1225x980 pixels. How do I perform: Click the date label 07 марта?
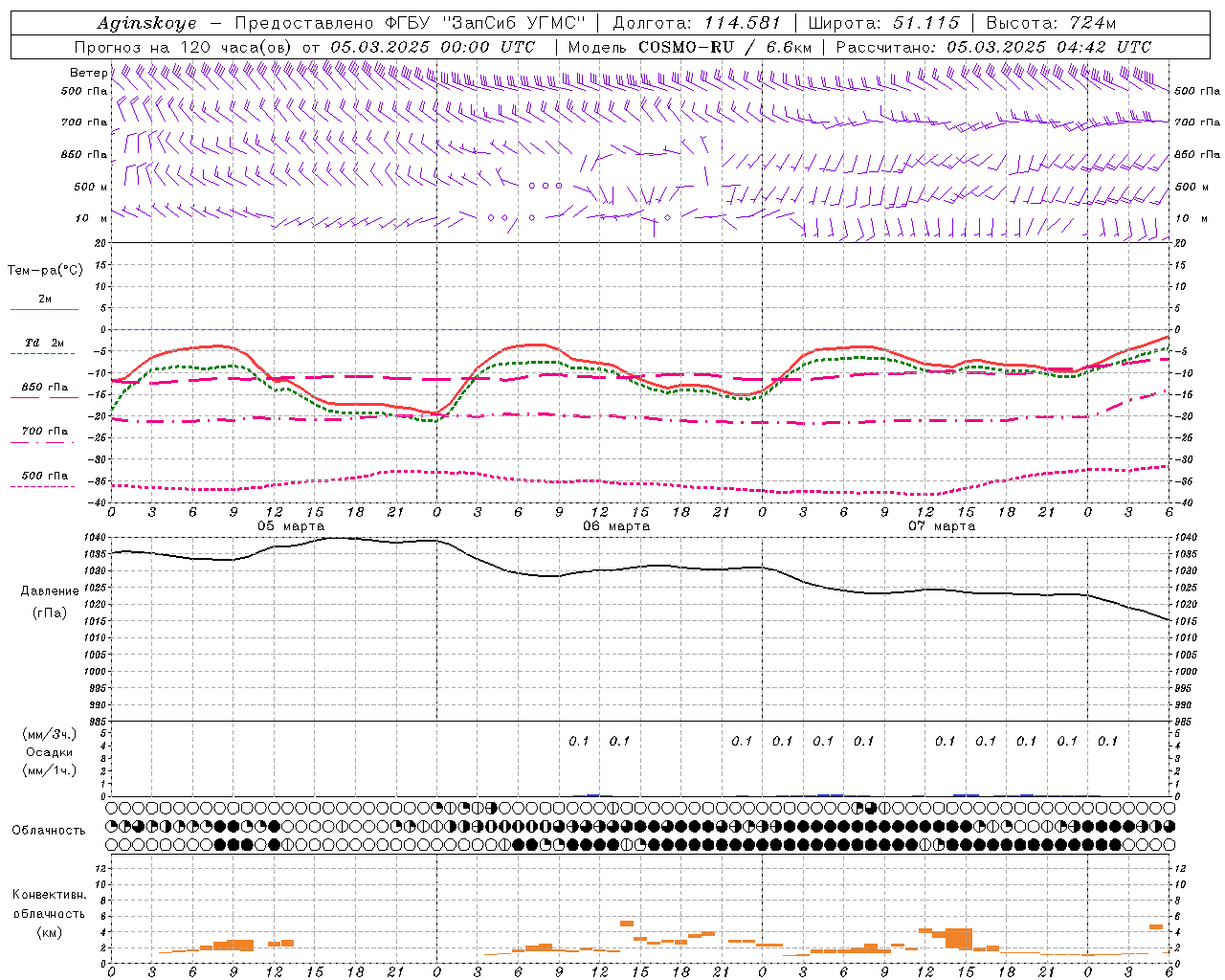(x=942, y=525)
